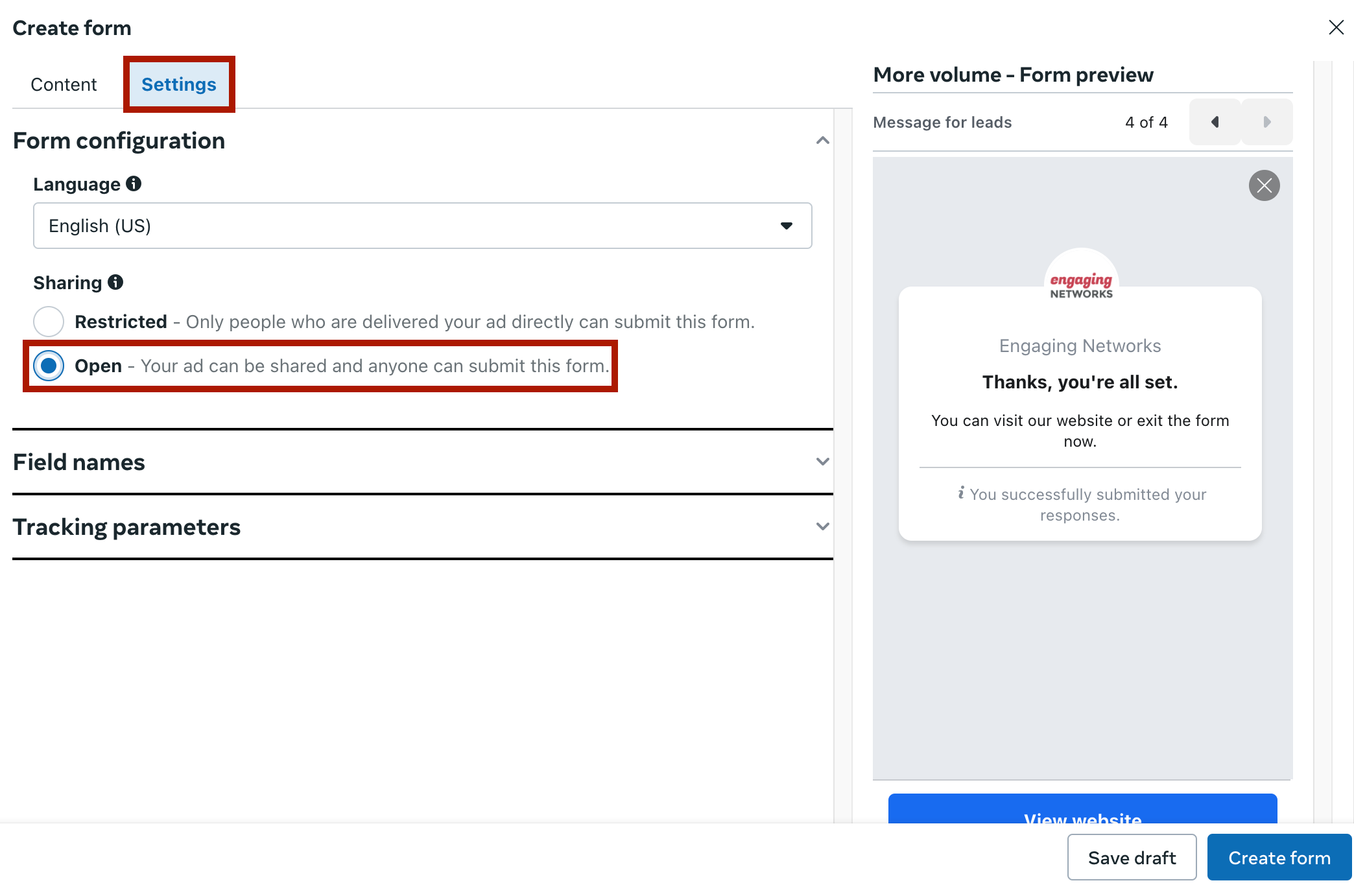This screenshot has width=1354, height=896.
Task: Expand the Field names section
Action: [822, 462]
